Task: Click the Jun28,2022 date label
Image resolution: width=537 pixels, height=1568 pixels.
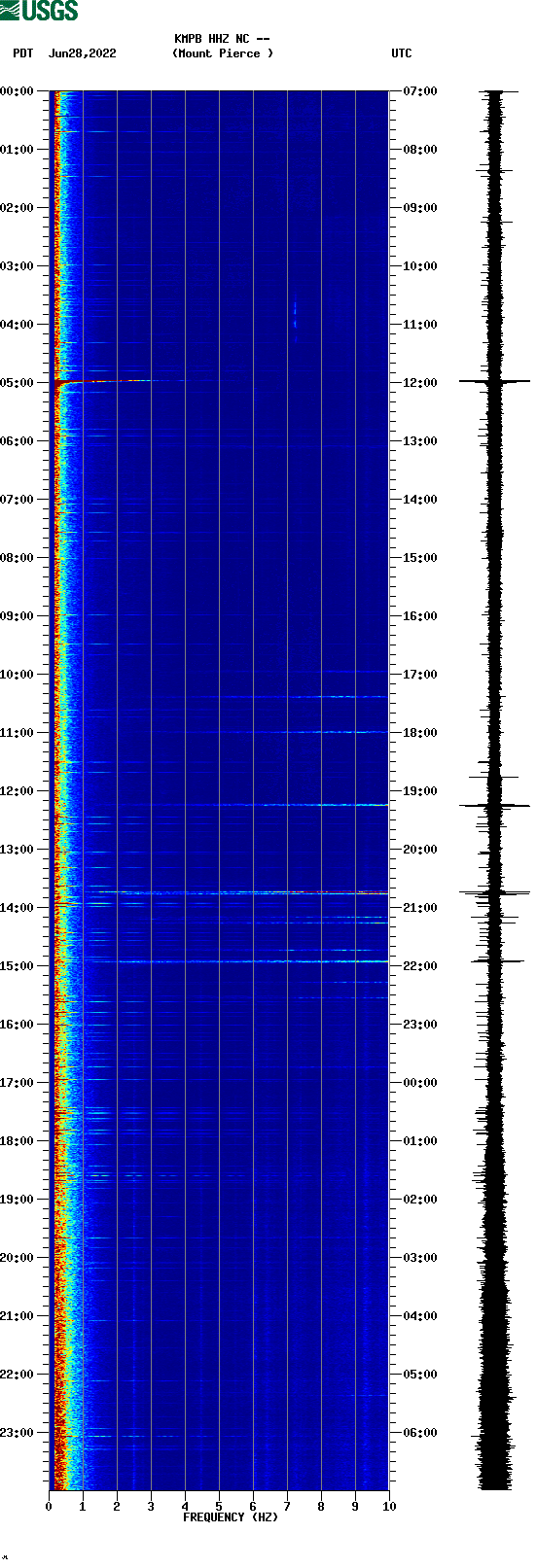Action: pos(82,53)
